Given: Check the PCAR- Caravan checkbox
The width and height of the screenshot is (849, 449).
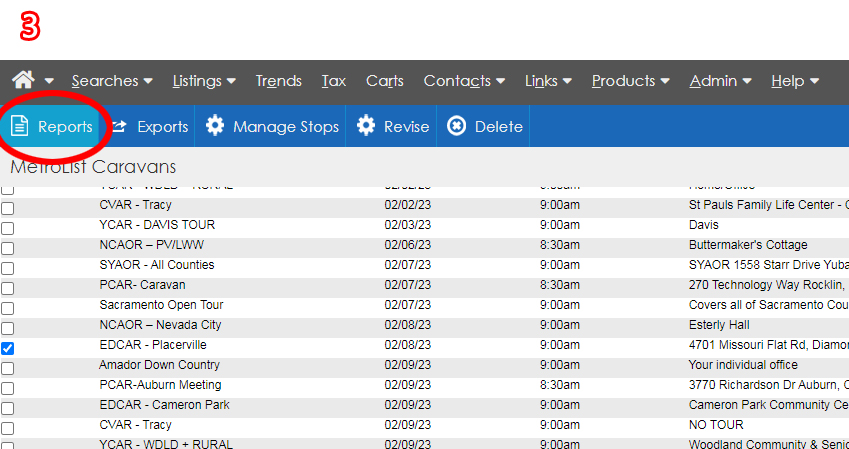Looking at the screenshot, I should pyautogui.click(x=7, y=289).
